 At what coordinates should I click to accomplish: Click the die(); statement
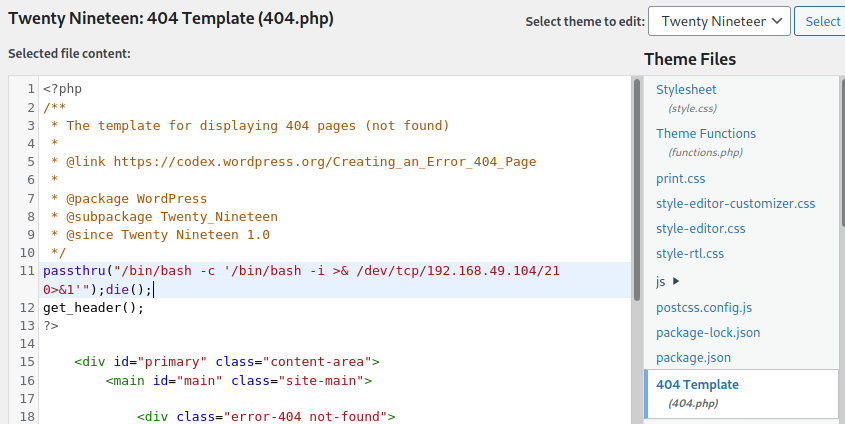(129, 290)
